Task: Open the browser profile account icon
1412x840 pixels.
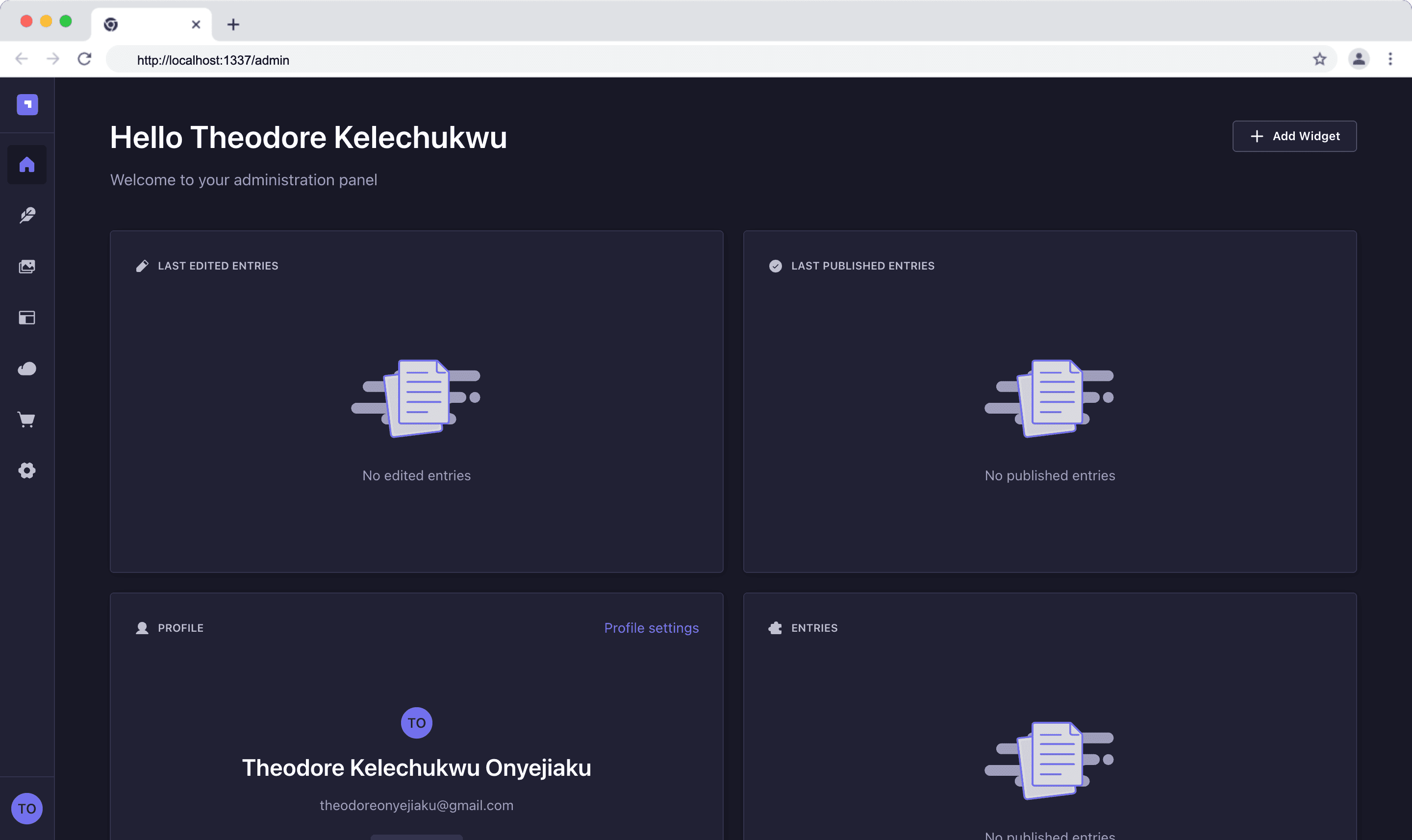Action: tap(1359, 59)
